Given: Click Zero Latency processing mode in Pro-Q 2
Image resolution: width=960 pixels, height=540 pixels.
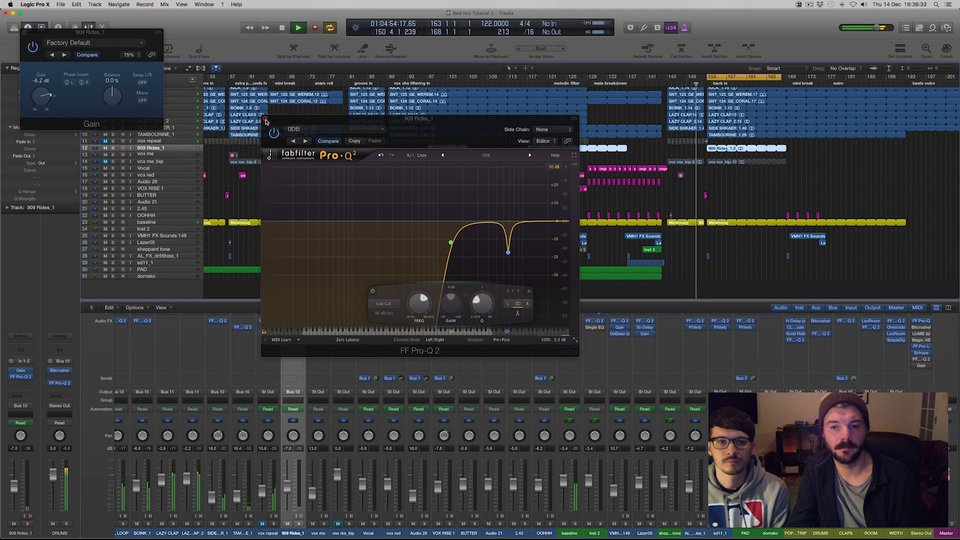Looking at the screenshot, I should point(348,340).
